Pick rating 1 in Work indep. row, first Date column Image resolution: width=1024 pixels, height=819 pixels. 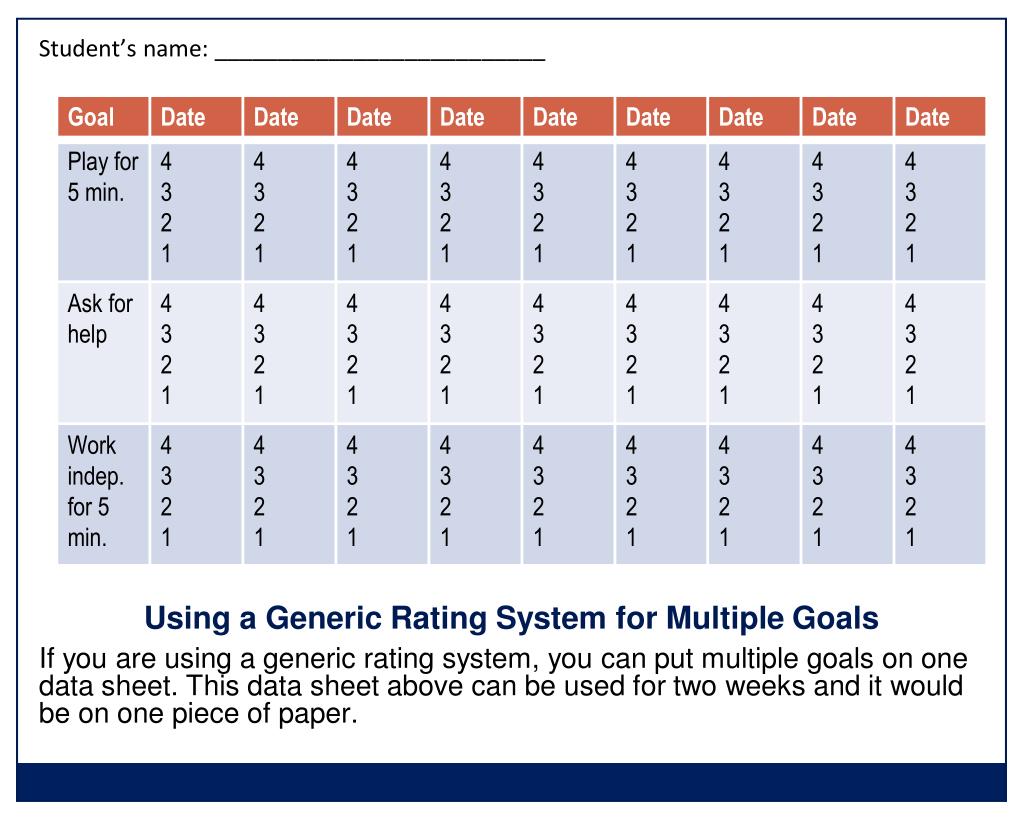point(167,538)
